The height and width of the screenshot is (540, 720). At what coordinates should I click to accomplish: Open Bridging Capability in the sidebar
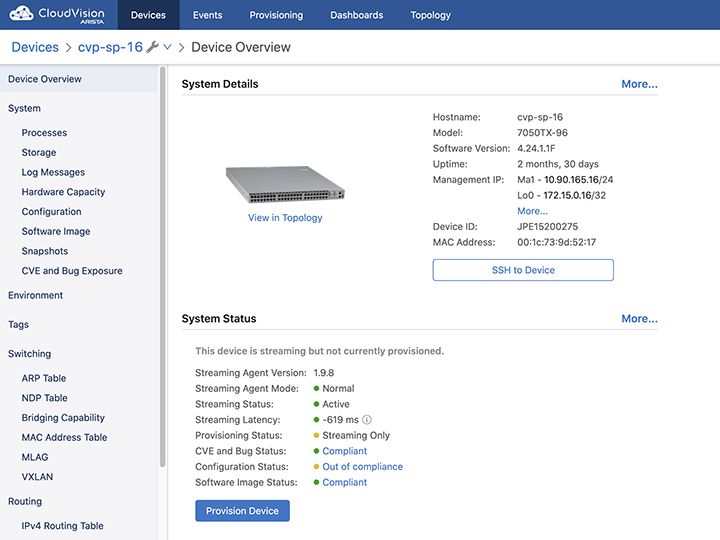coord(63,418)
